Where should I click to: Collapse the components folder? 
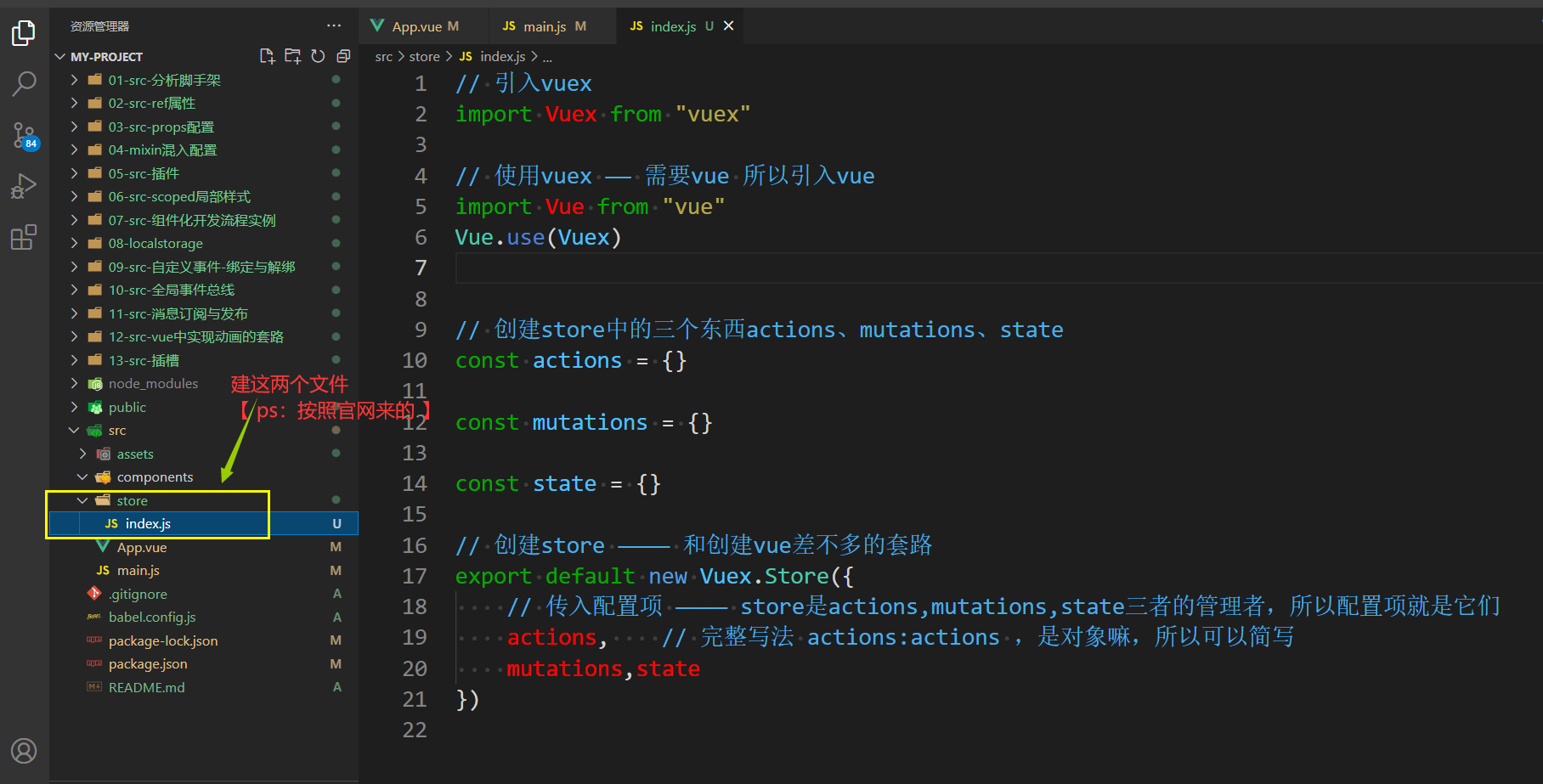82,477
